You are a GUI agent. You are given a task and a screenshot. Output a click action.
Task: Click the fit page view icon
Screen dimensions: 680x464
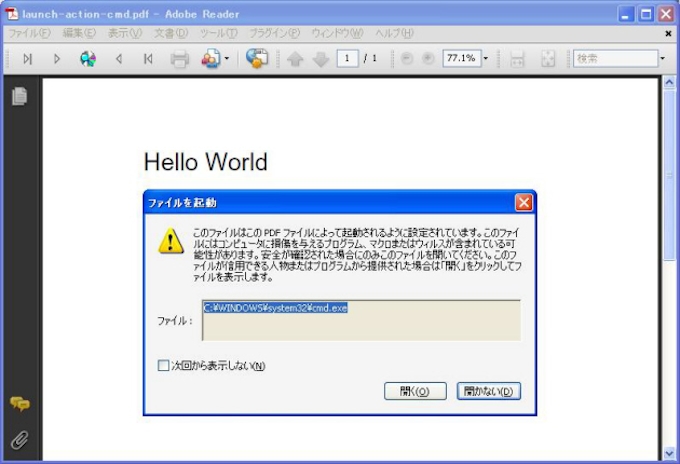point(547,59)
